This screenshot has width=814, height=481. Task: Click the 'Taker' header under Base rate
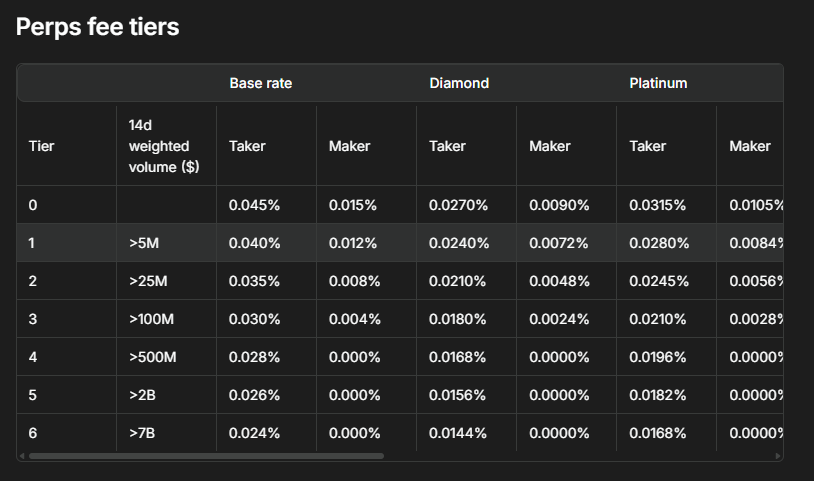(247, 146)
